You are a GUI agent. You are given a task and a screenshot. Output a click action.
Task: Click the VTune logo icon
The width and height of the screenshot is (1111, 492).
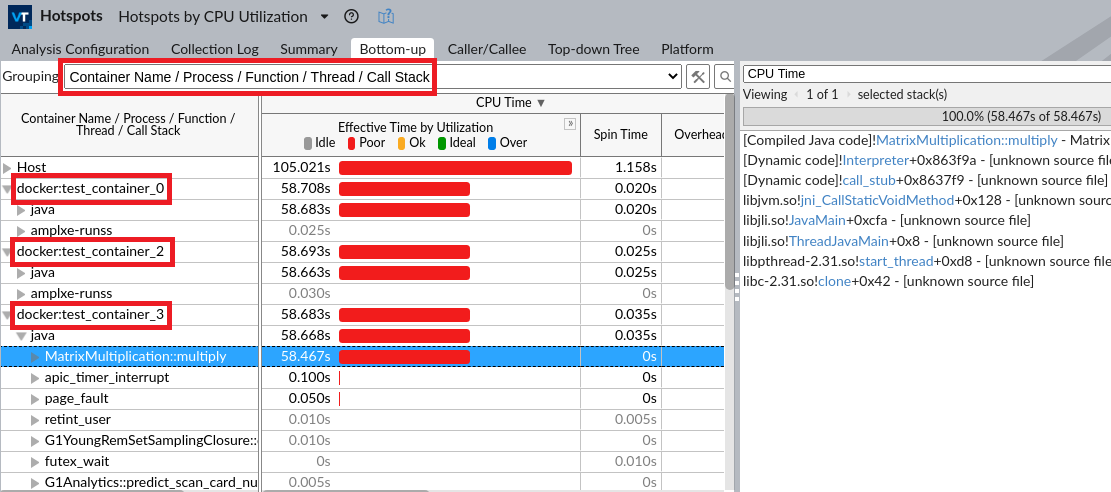19,16
